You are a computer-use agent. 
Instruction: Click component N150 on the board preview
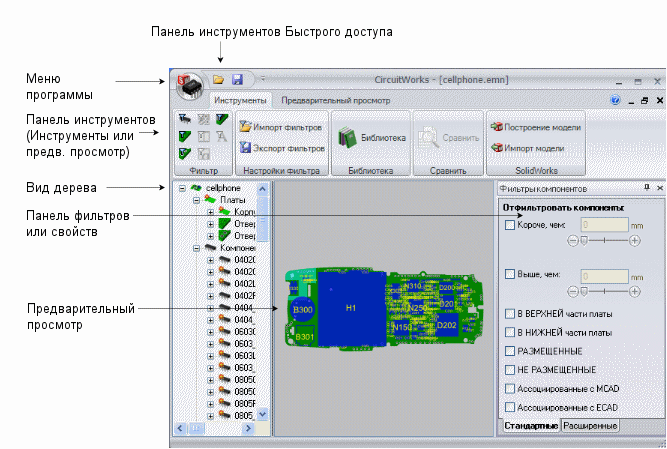coord(401,327)
